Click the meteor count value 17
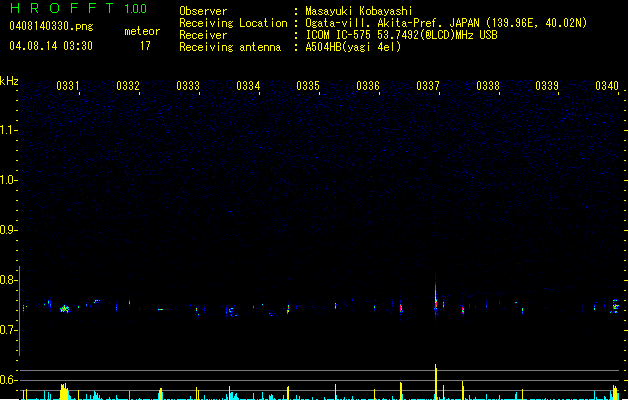 [x=145, y=46]
